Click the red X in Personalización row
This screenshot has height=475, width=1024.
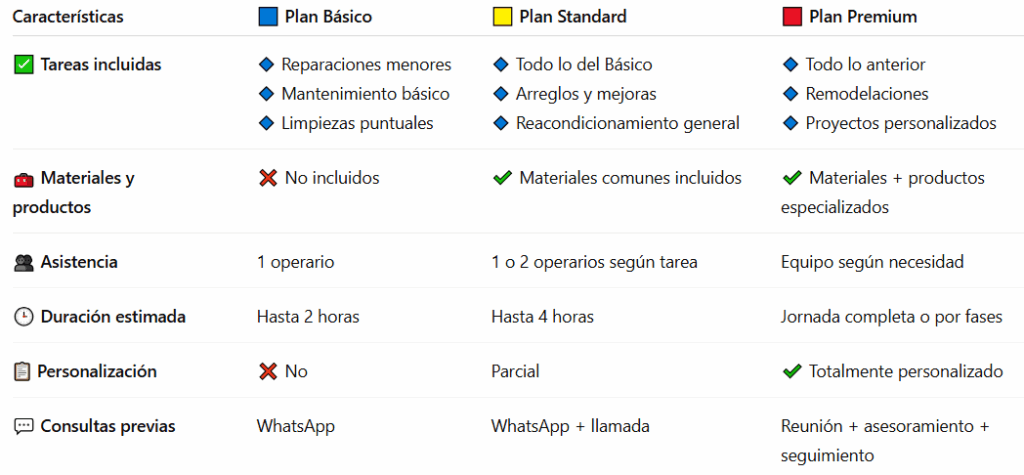click(267, 372)
